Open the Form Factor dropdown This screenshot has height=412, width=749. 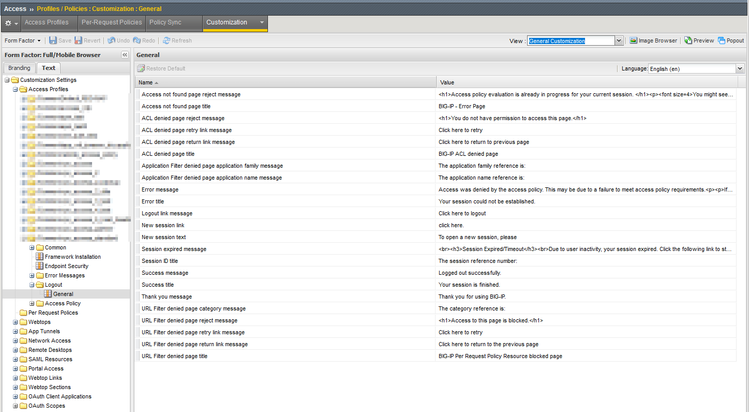click(x=21, y=41)
